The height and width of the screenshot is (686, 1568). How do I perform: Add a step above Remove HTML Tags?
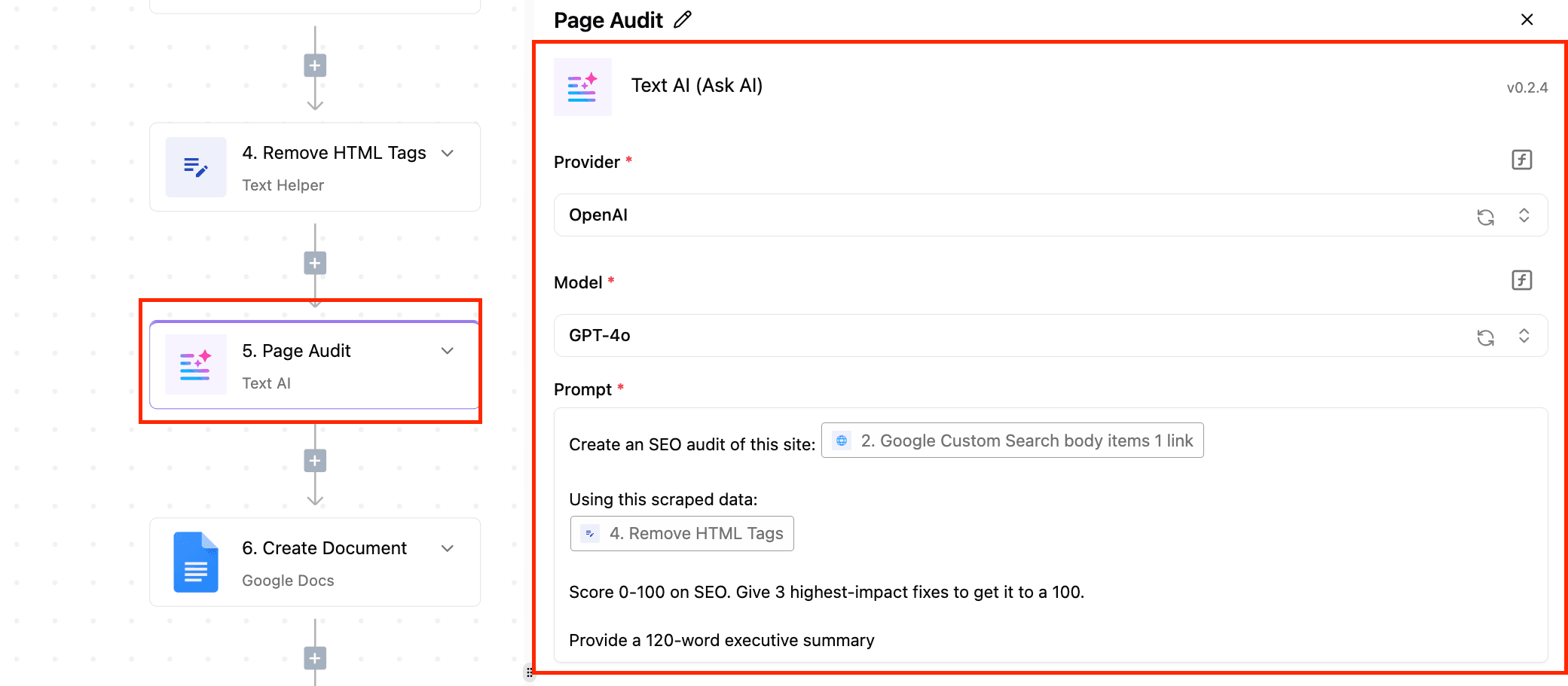[315, 66]
